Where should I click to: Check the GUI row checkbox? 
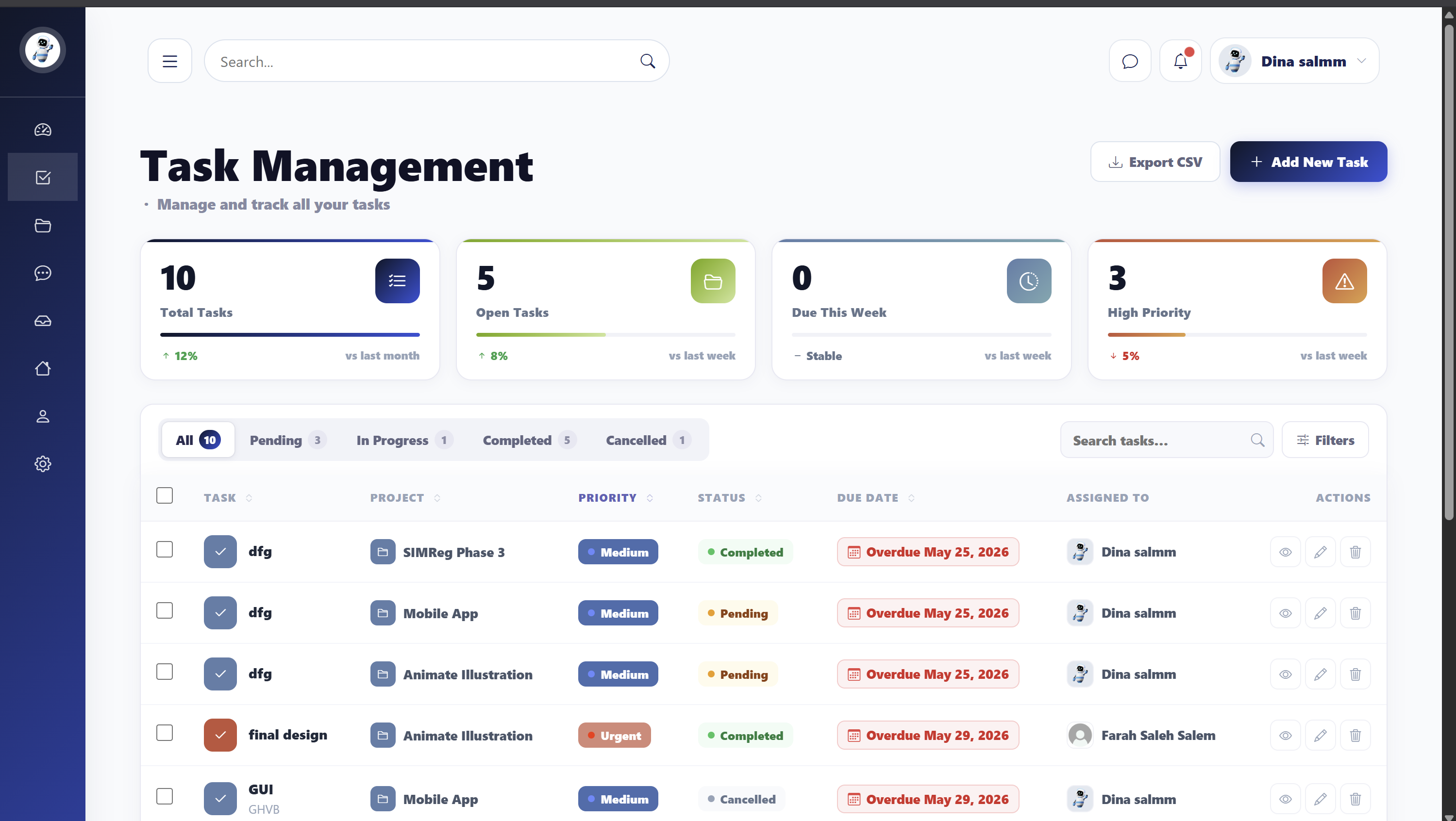(165, 796)
